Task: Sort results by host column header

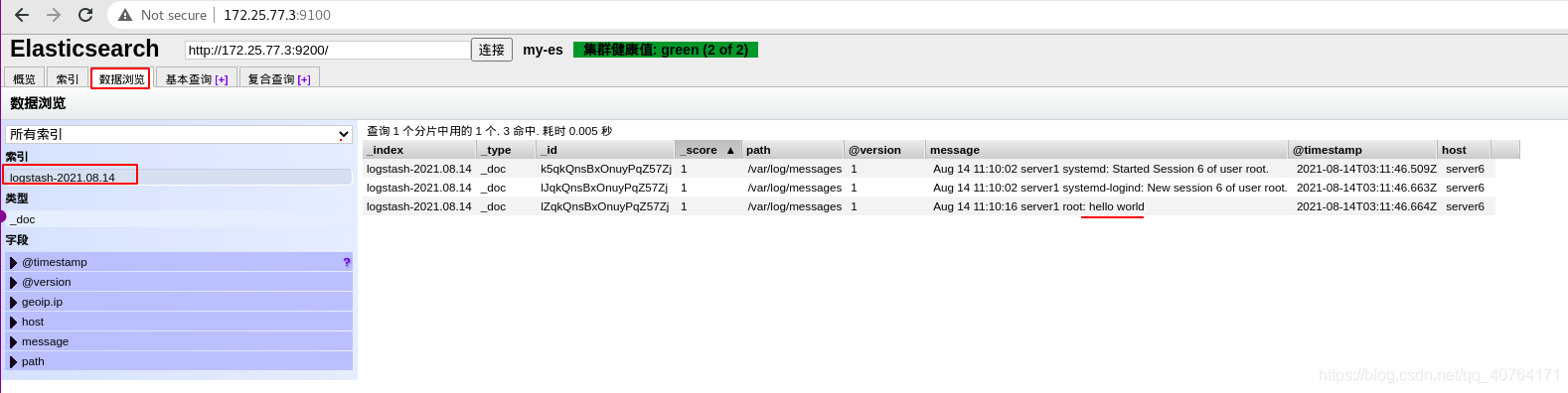Action: point(1465,150)
